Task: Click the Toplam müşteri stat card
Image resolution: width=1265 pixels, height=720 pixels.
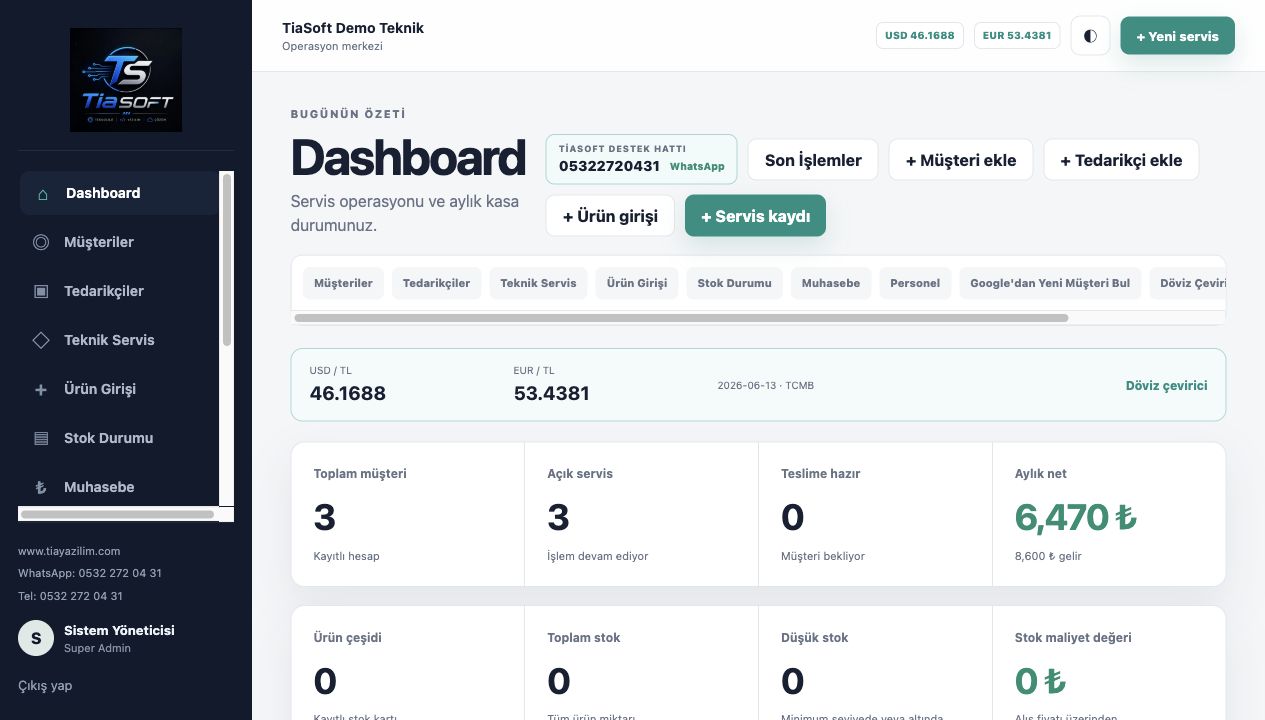Action: click(x=408, y=514)
